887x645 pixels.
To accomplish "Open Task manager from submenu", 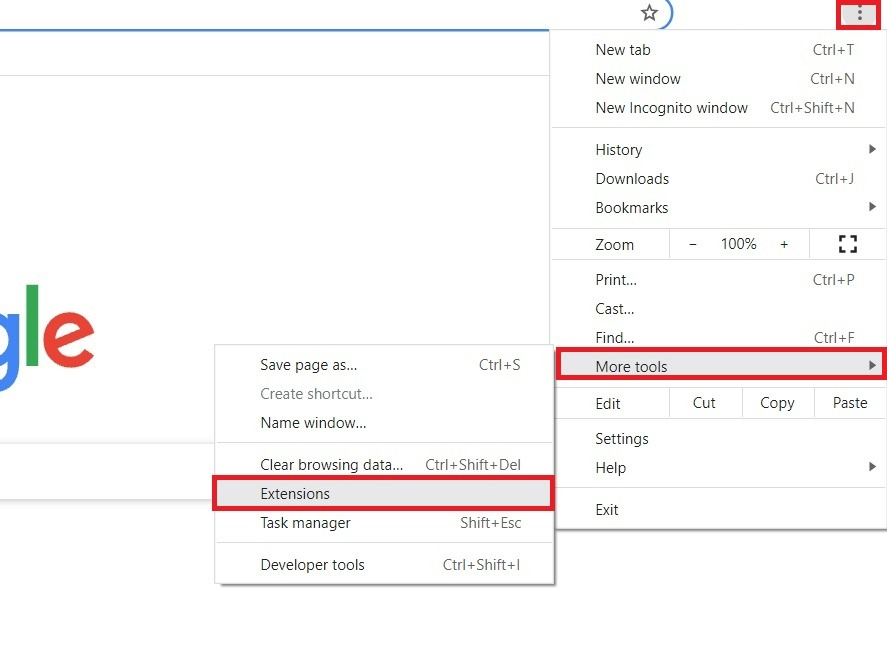I will 306,523.
